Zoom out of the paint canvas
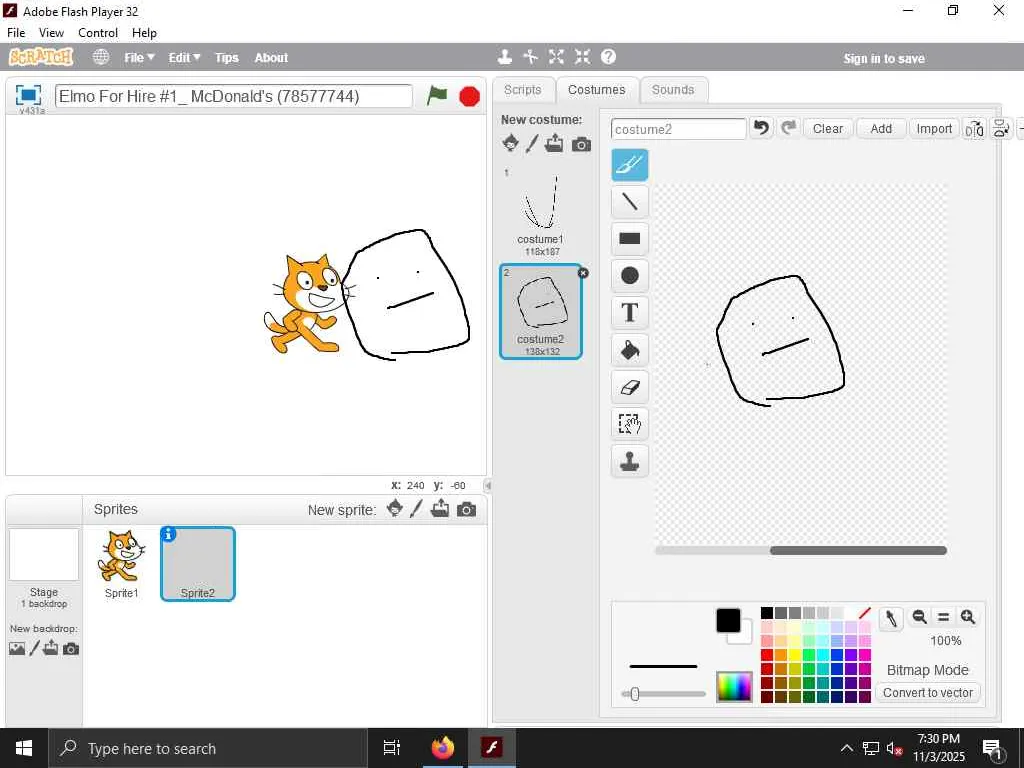This screenshot has height=768, width=1024. (920, 617)
